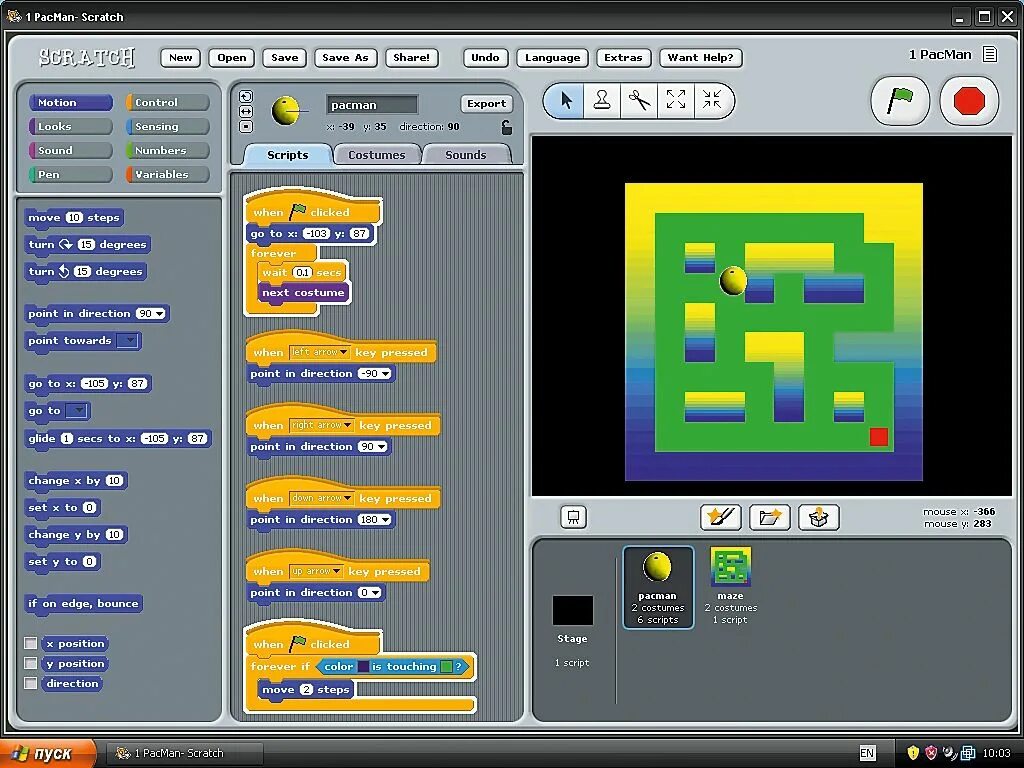
Task: Switch to the Costumes tab
Action: pyautogui.click(x=376, y=155)
